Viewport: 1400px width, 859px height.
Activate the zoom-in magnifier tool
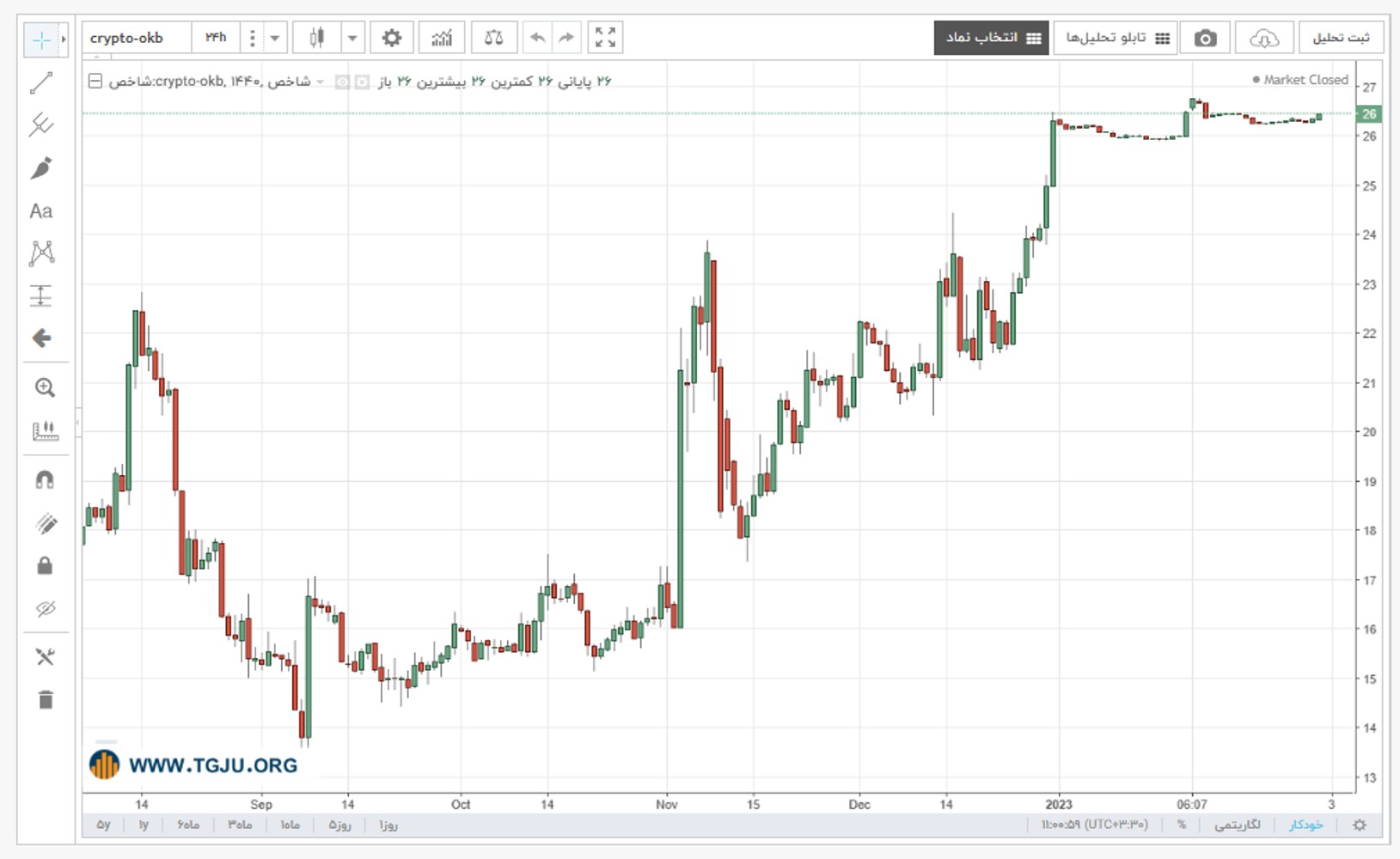[45, 388]
